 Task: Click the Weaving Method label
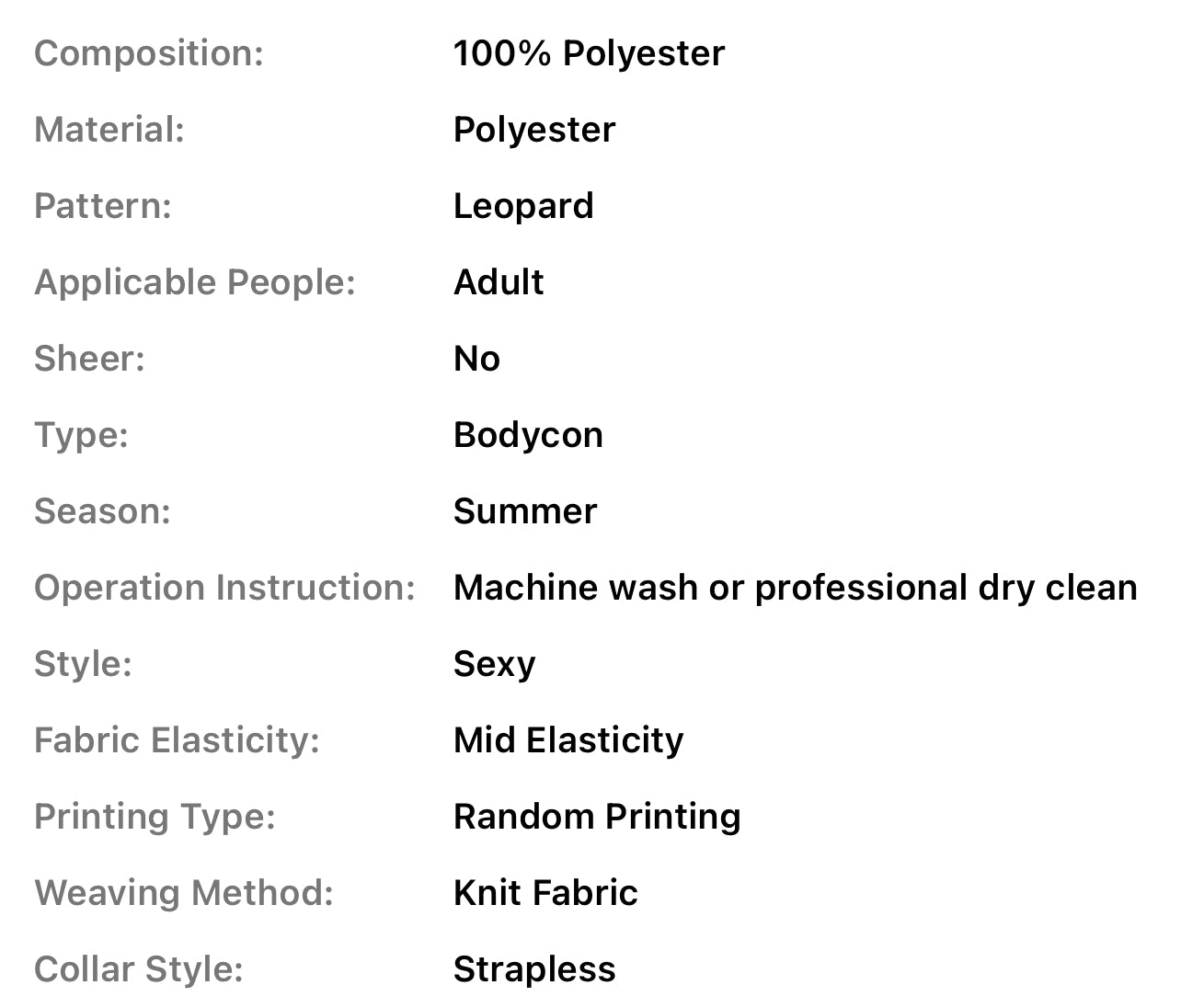(183, 893)
